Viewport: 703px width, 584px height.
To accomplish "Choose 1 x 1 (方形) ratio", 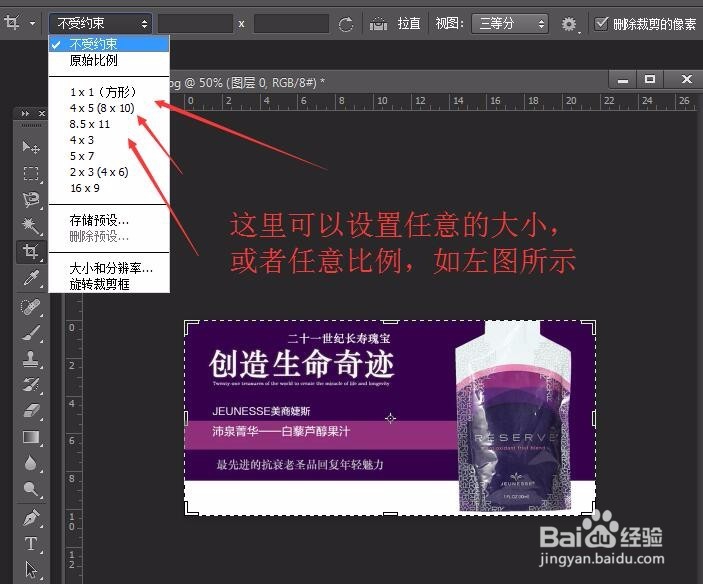I will [109, 92].
